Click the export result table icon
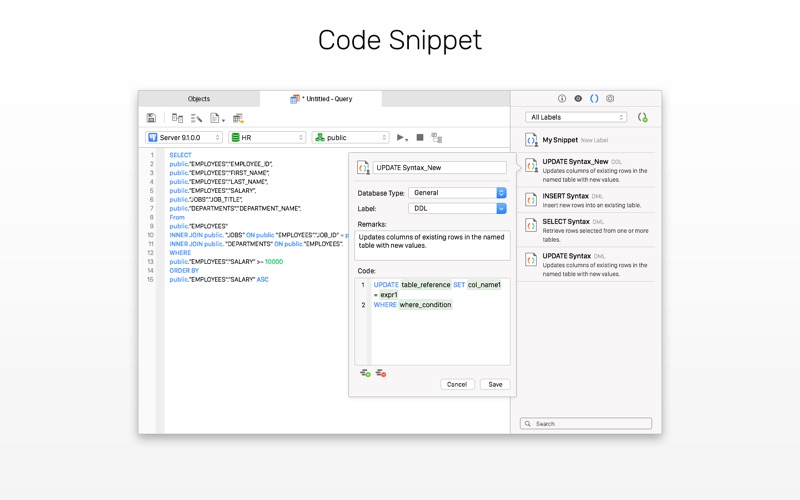800x500 pixels. (x=238, y=118)
